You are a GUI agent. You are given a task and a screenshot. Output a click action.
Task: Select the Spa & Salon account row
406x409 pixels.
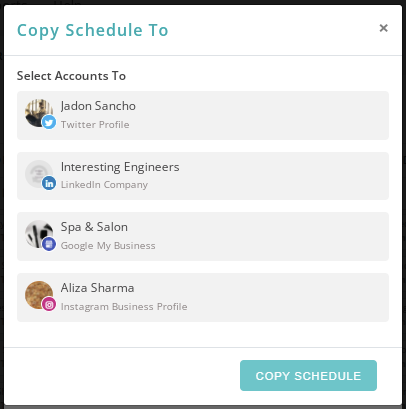point(203,236)
